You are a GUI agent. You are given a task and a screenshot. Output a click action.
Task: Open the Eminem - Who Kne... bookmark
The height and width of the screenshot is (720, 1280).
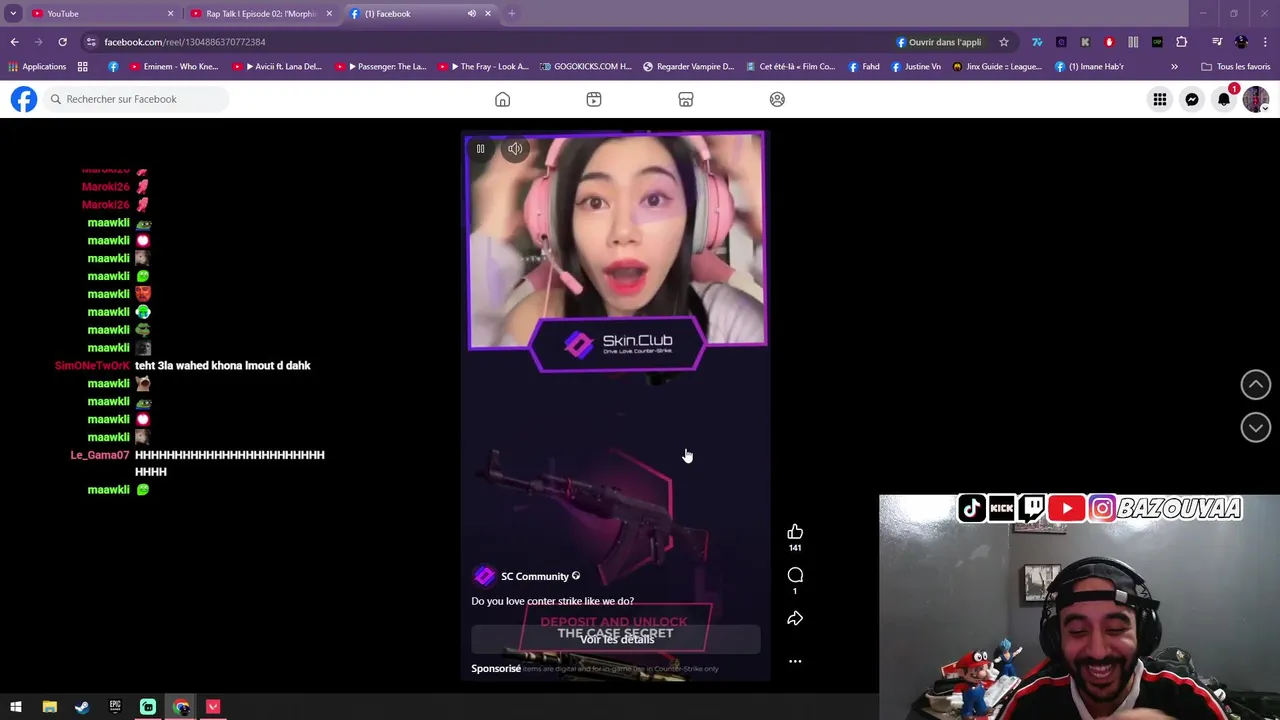pyautogui.click(x=173, y=67)
